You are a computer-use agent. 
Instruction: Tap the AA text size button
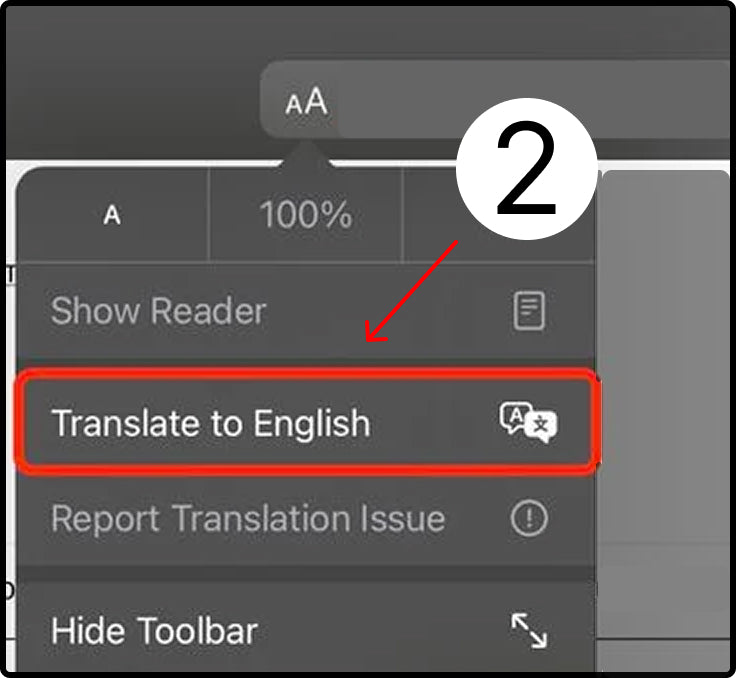tap(306, 102)
